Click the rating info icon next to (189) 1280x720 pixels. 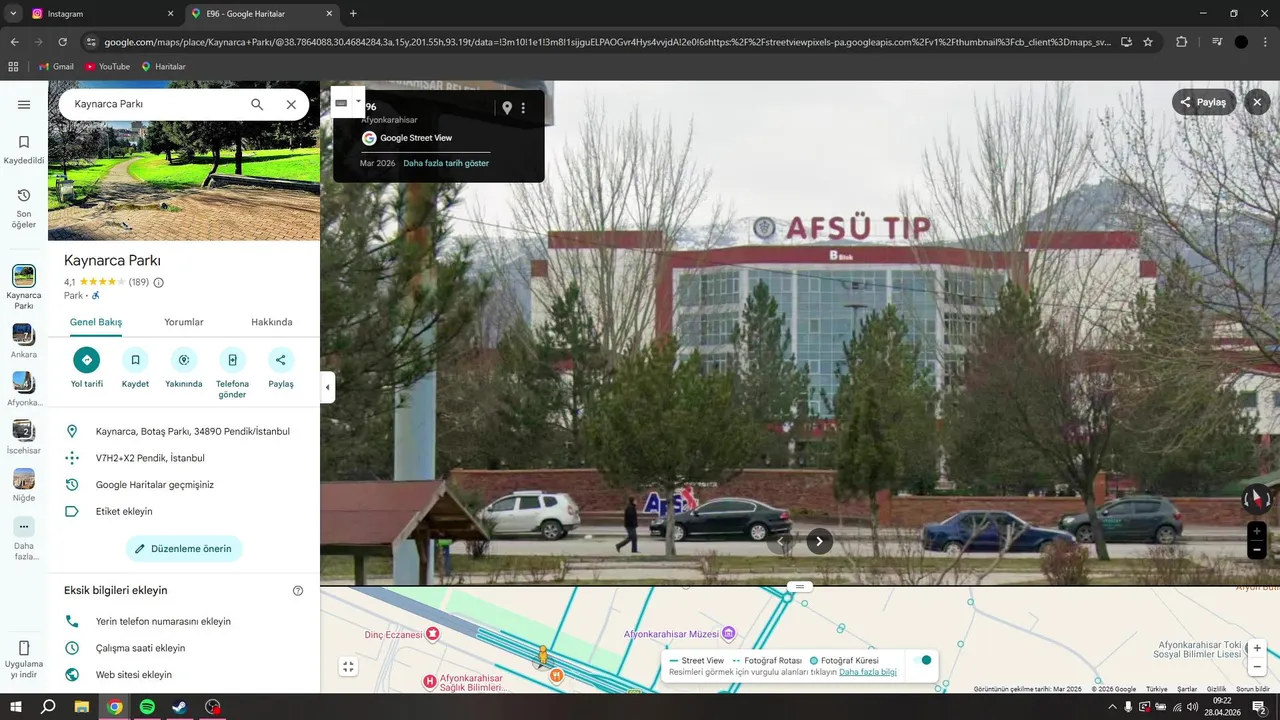(158, 282)
